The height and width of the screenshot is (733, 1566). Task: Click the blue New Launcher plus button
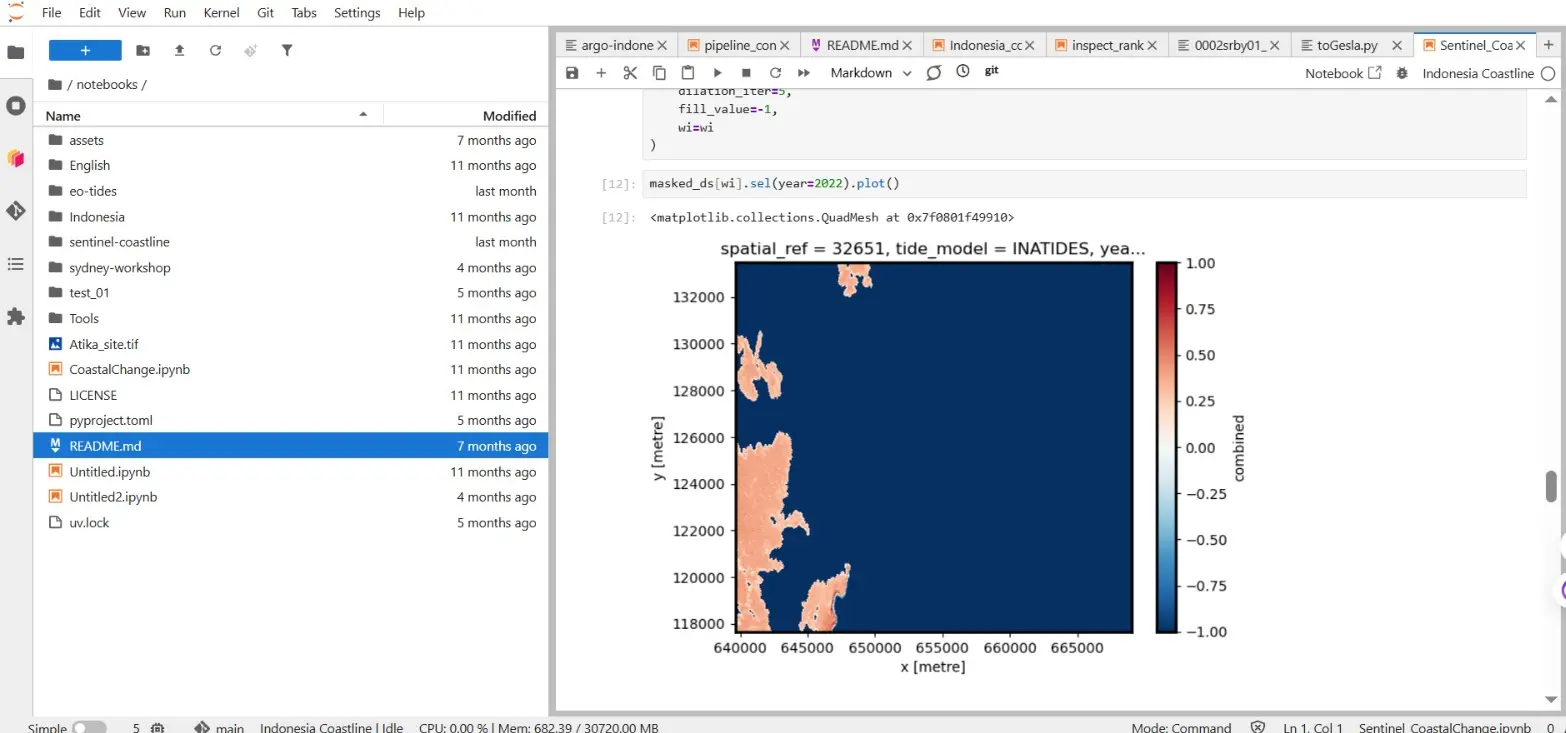(85, 50)
